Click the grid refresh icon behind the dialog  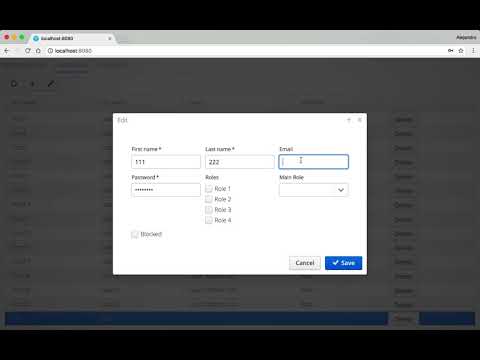[14, 84]
